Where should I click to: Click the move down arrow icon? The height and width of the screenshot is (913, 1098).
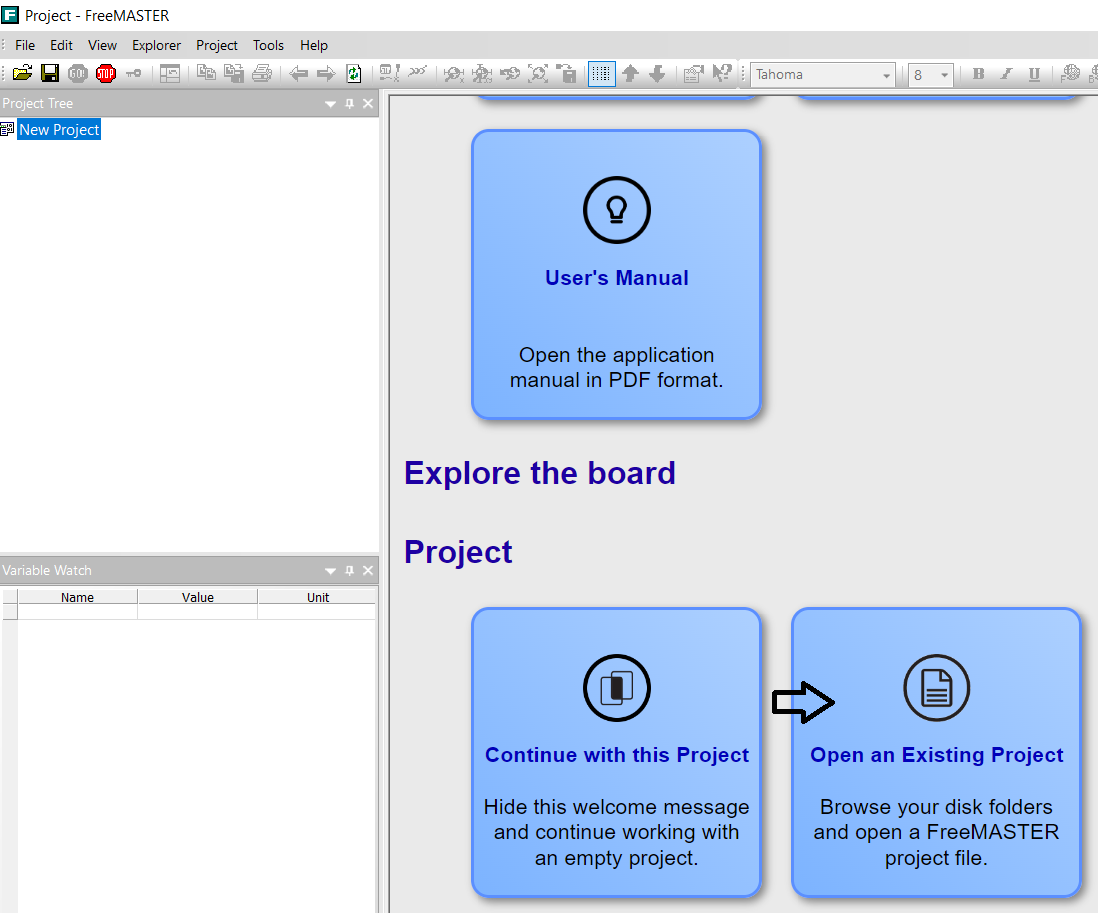tap(657, 74)
